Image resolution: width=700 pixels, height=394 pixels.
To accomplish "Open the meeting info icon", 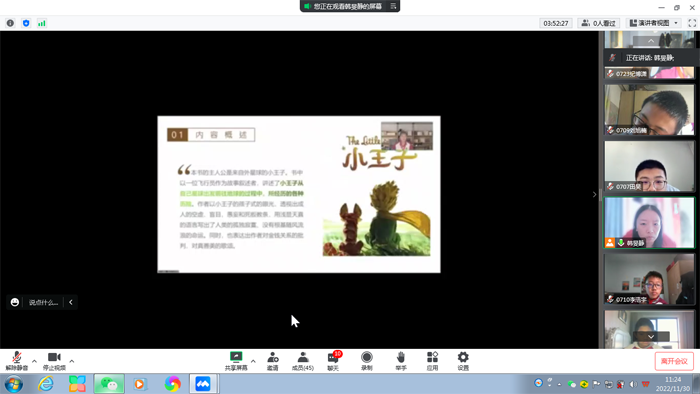I will [10, 23].
